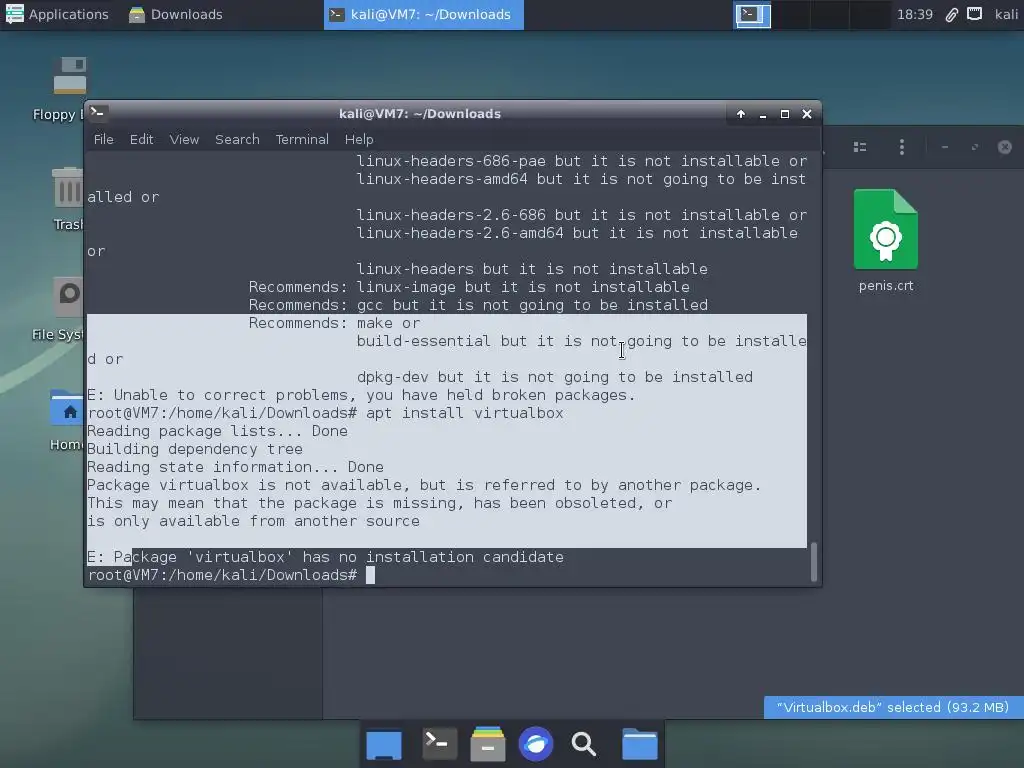1024x768 pixels.
Task: Open the folder icon in the dock
Action: [639, 744]
